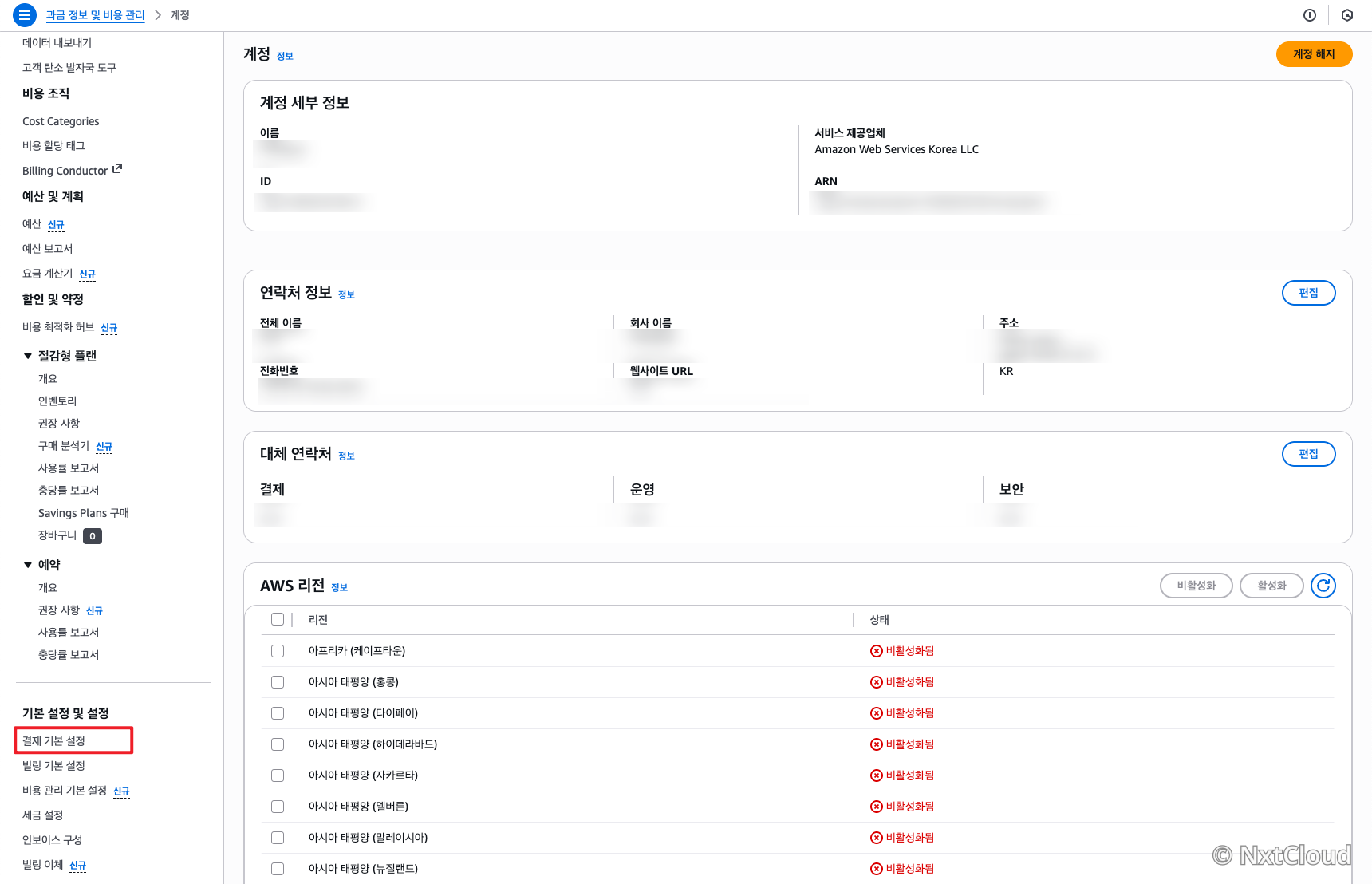Open Cost Categories in sidebar
The height and width of the screenshot is (884, 1372).
click(61, 121)
